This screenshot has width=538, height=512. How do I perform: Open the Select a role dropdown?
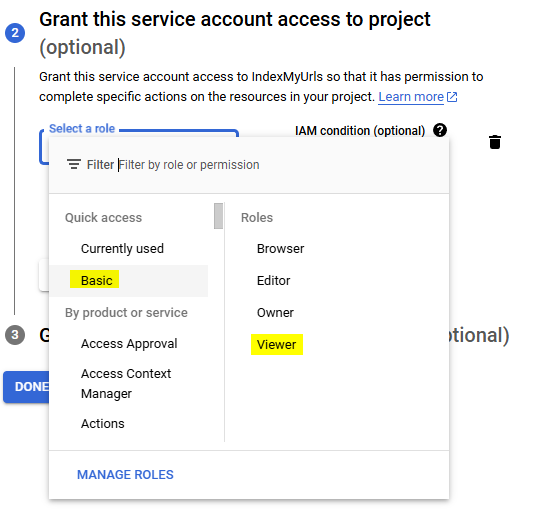point(139,147)
